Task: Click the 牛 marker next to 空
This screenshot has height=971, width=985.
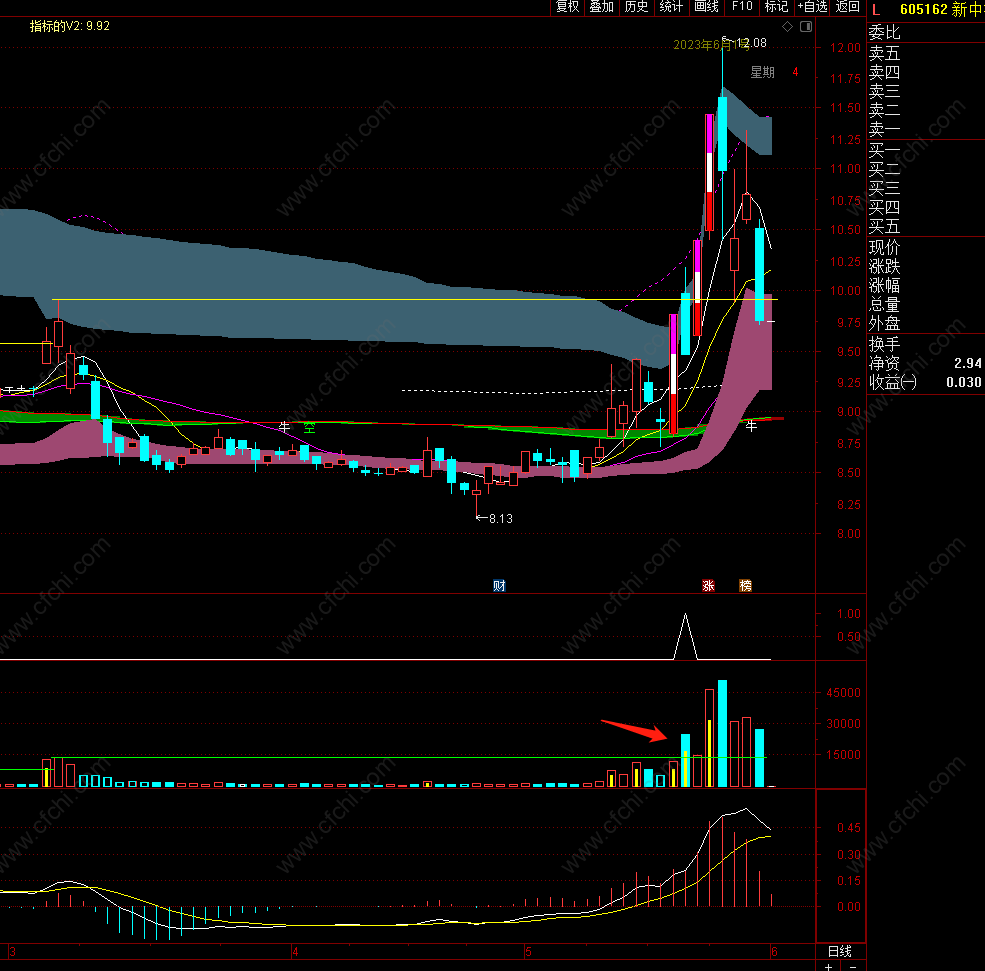Action: 285,427
